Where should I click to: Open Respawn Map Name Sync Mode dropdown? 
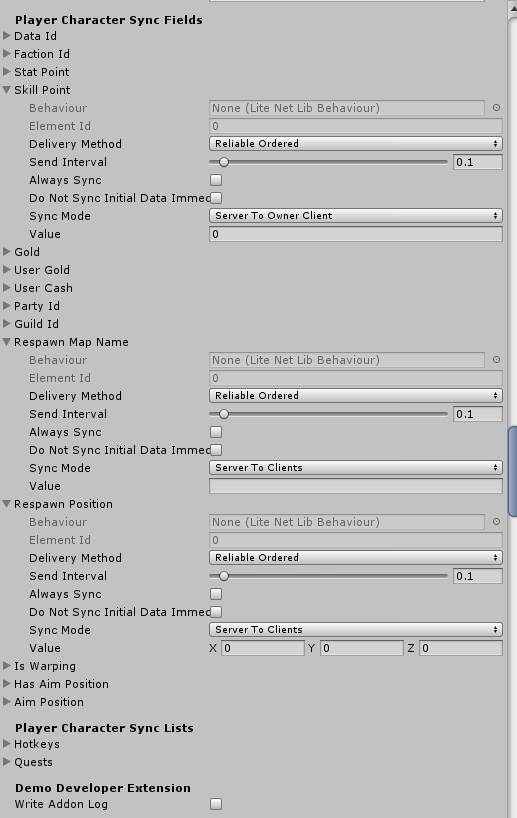point(356,468)
